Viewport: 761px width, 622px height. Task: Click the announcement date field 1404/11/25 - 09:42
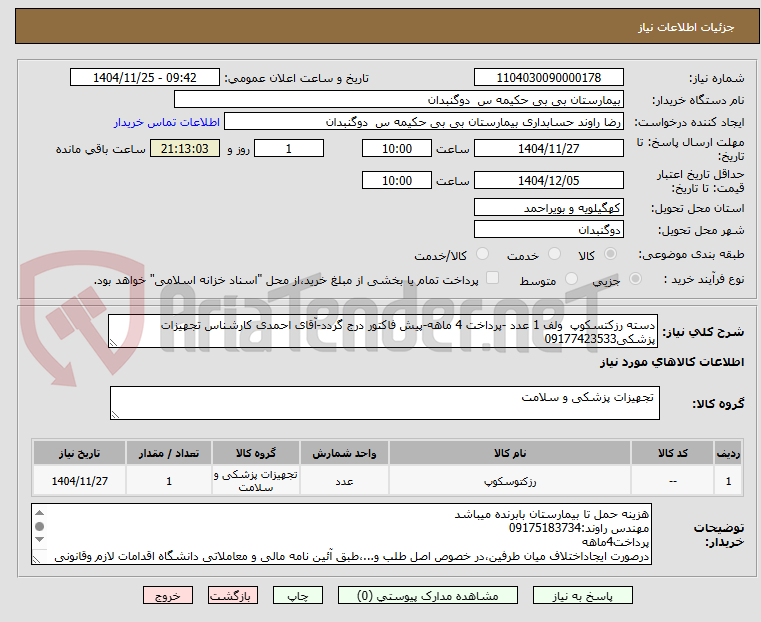coord(145,78)
